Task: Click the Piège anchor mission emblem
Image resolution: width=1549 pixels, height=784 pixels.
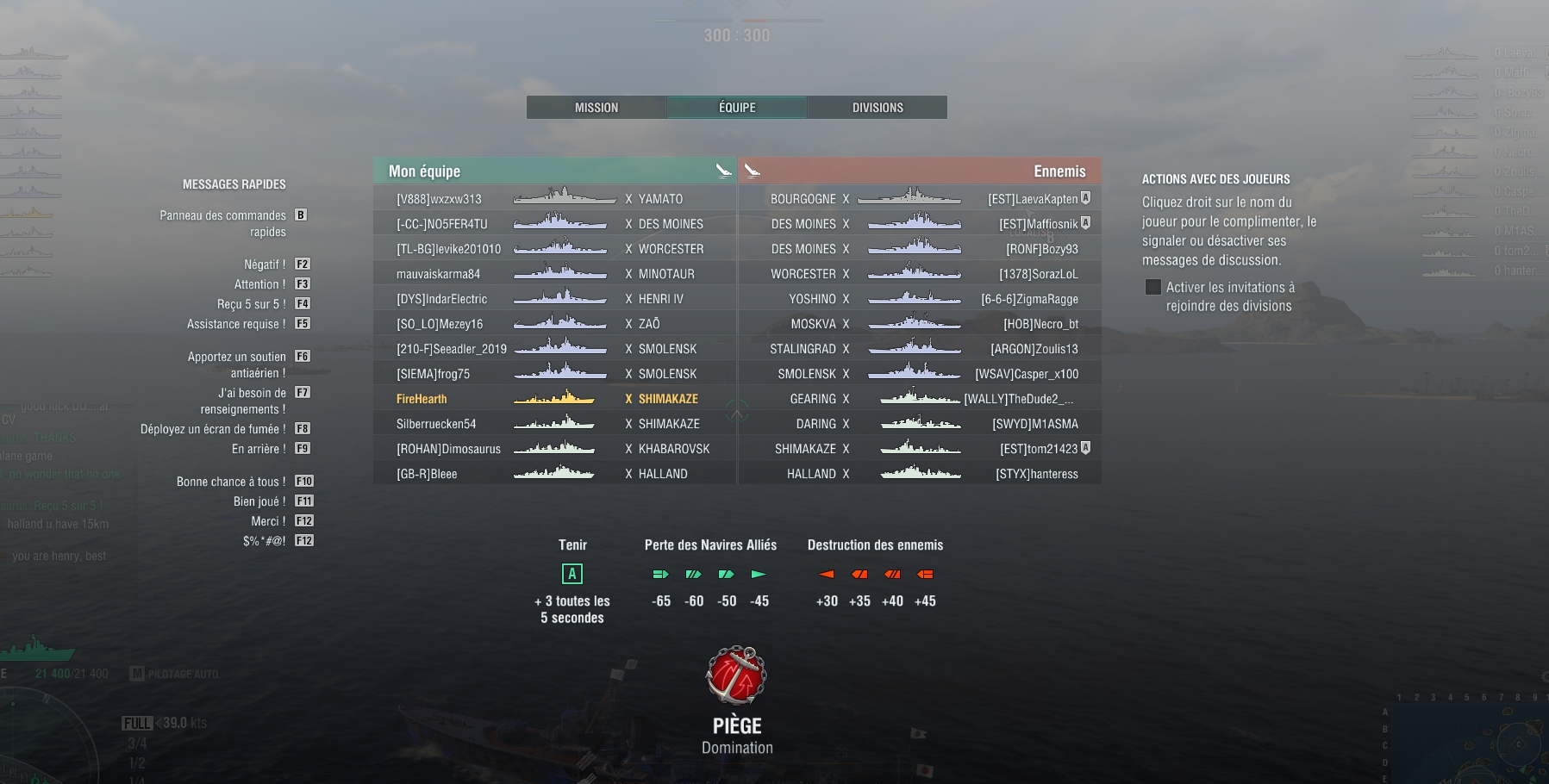Action: [736, 675]
